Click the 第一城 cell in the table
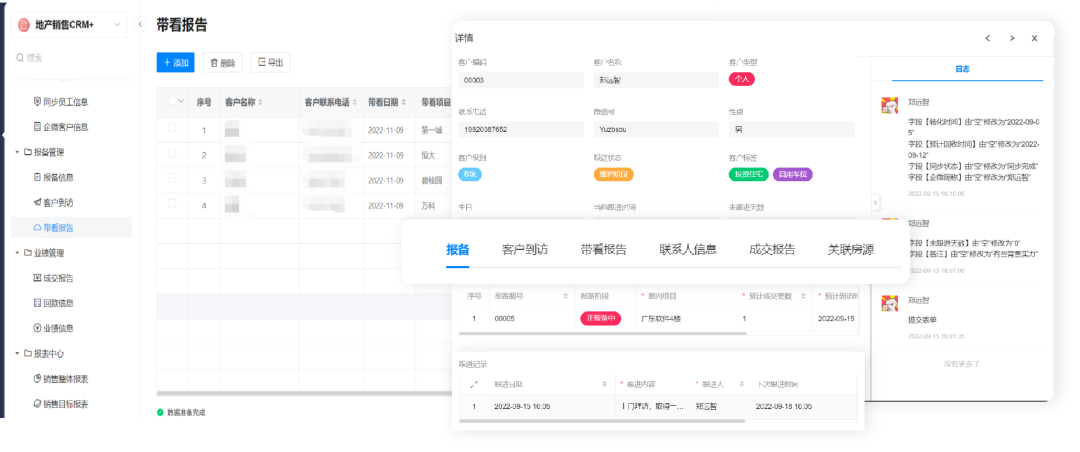 430,130
